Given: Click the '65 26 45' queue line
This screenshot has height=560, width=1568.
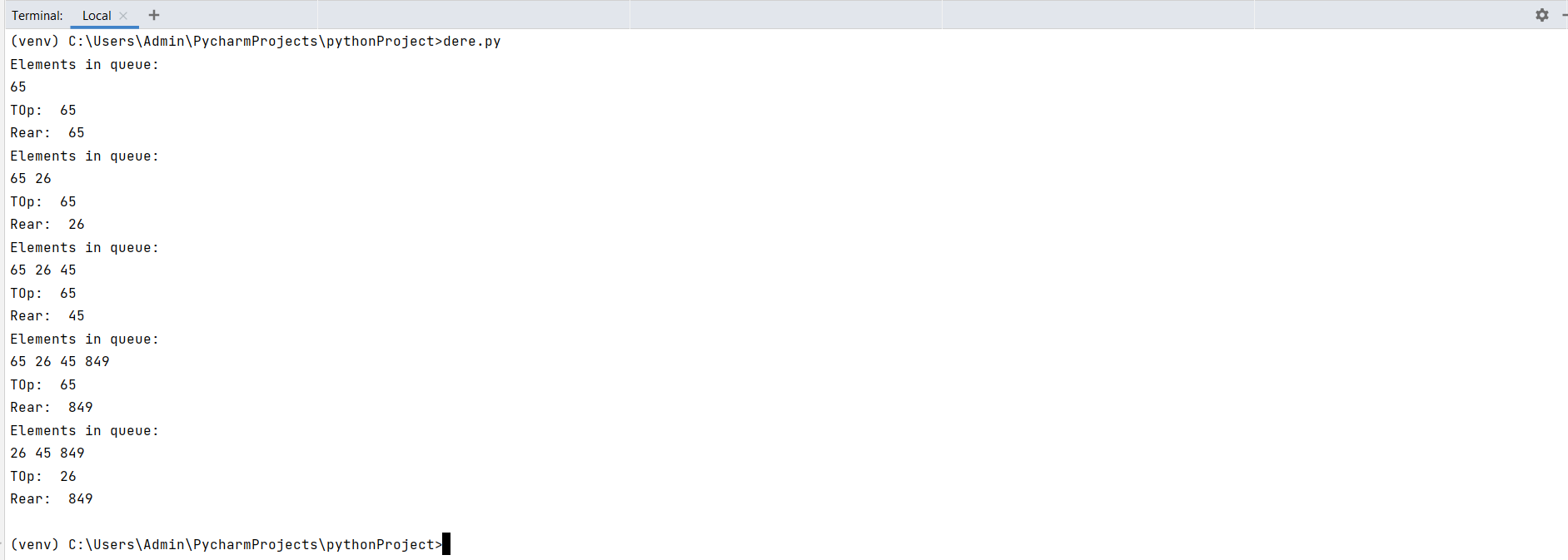Looking at the screenshot, I should (x=43, y=270).
